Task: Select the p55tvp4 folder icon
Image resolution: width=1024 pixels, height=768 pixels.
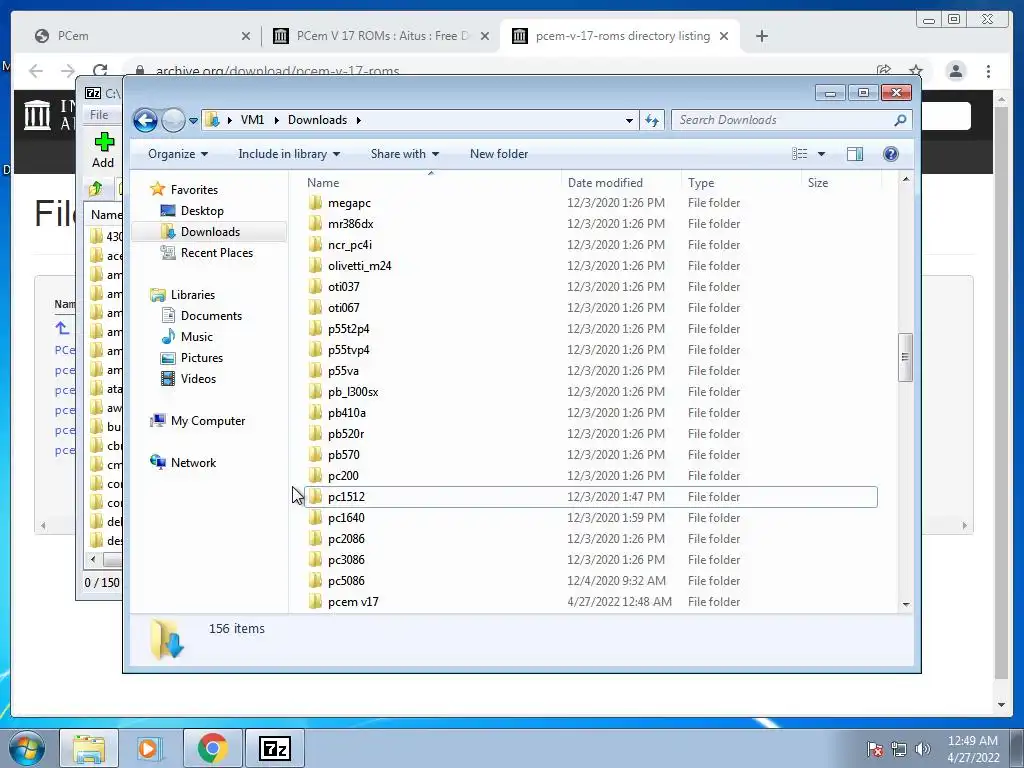Action: (x=315, y=349)
